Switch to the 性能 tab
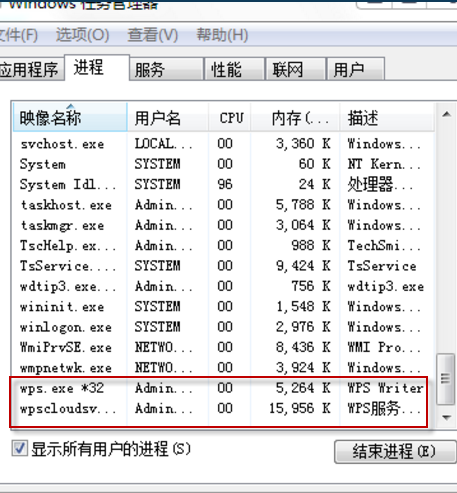The width and height of the screenshot is (457, 493). [234, 69]
